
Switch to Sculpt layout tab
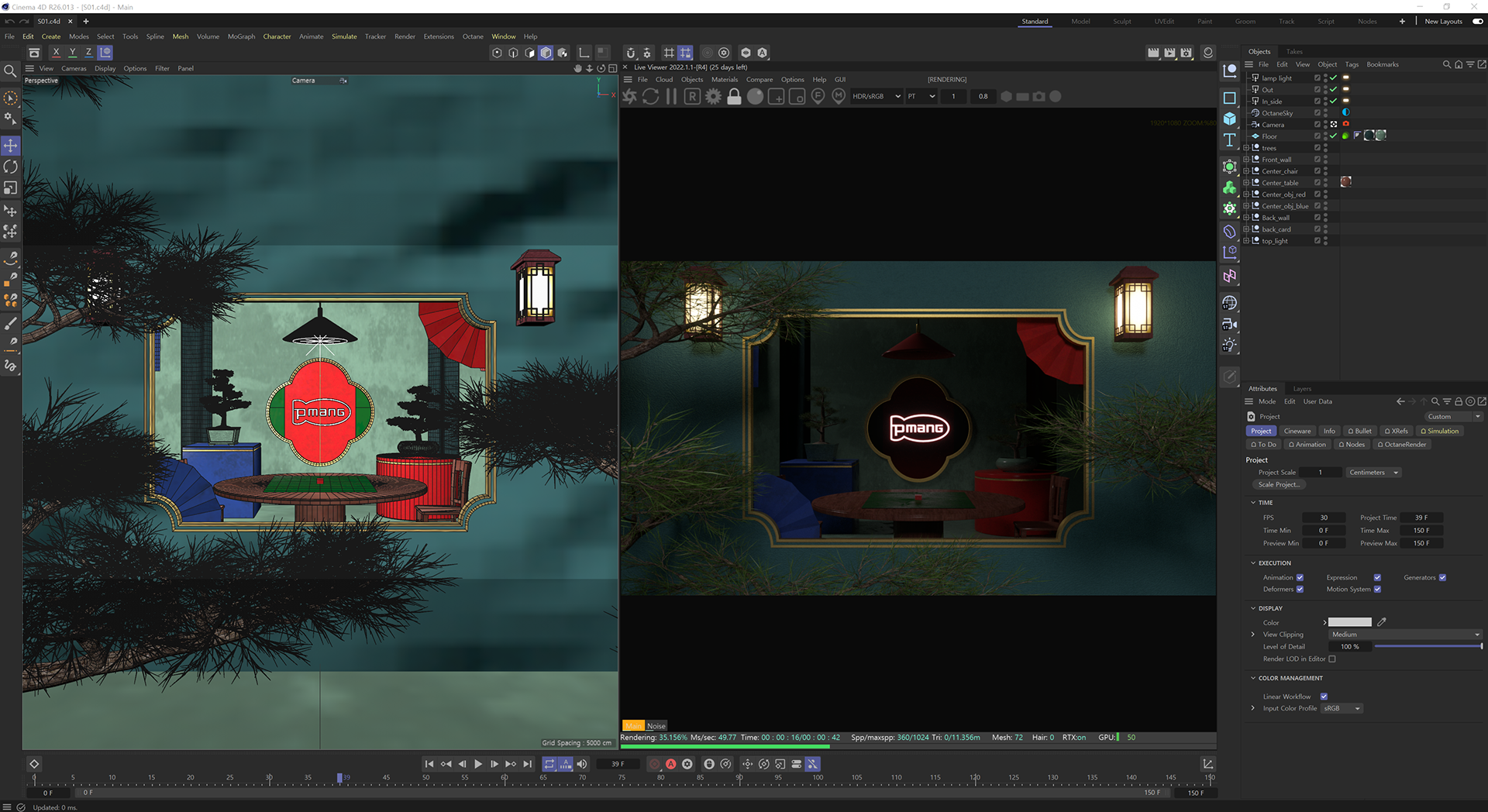click(x=1122, y=22)
